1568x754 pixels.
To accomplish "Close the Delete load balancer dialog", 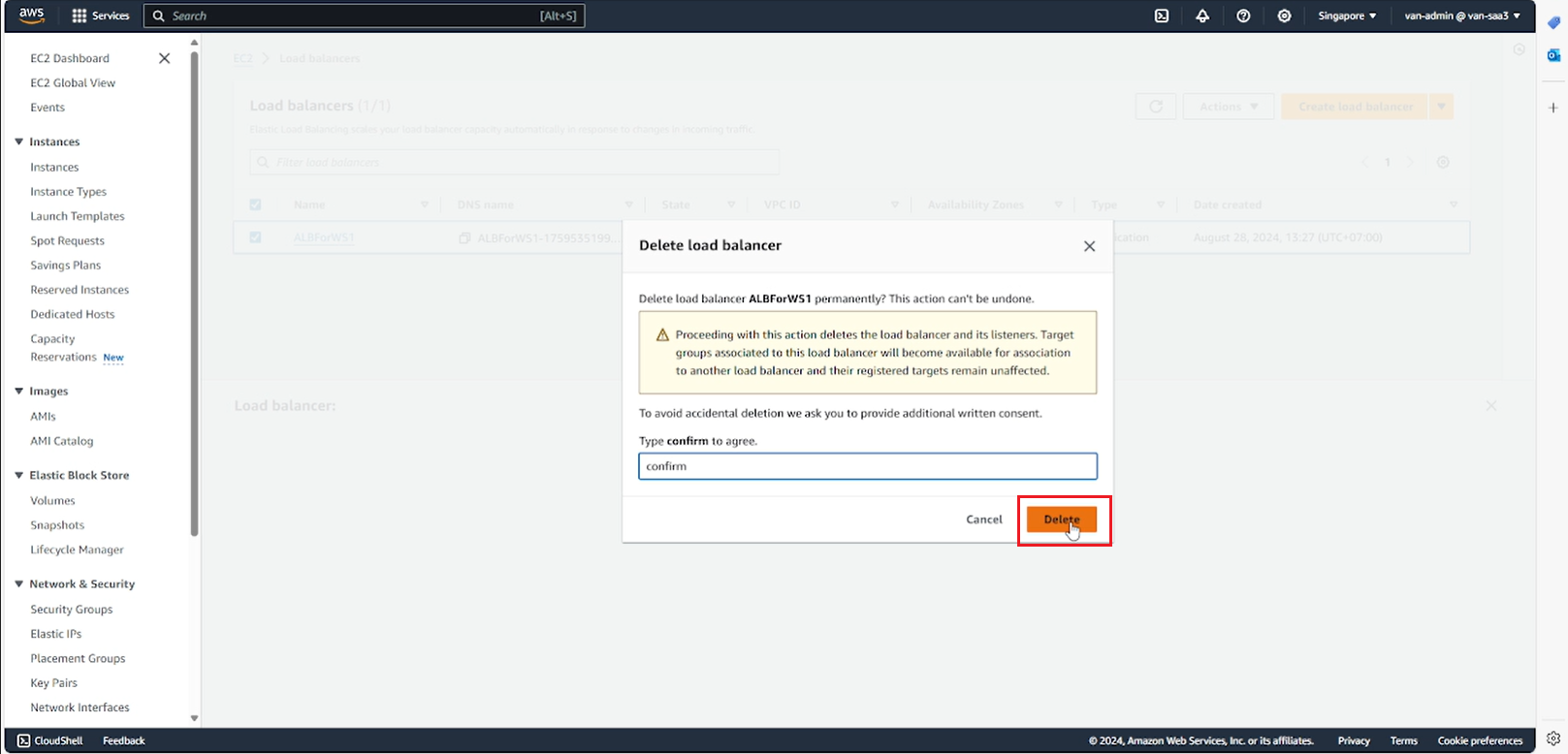I will pyautogui.click(x=1089, y=246).
